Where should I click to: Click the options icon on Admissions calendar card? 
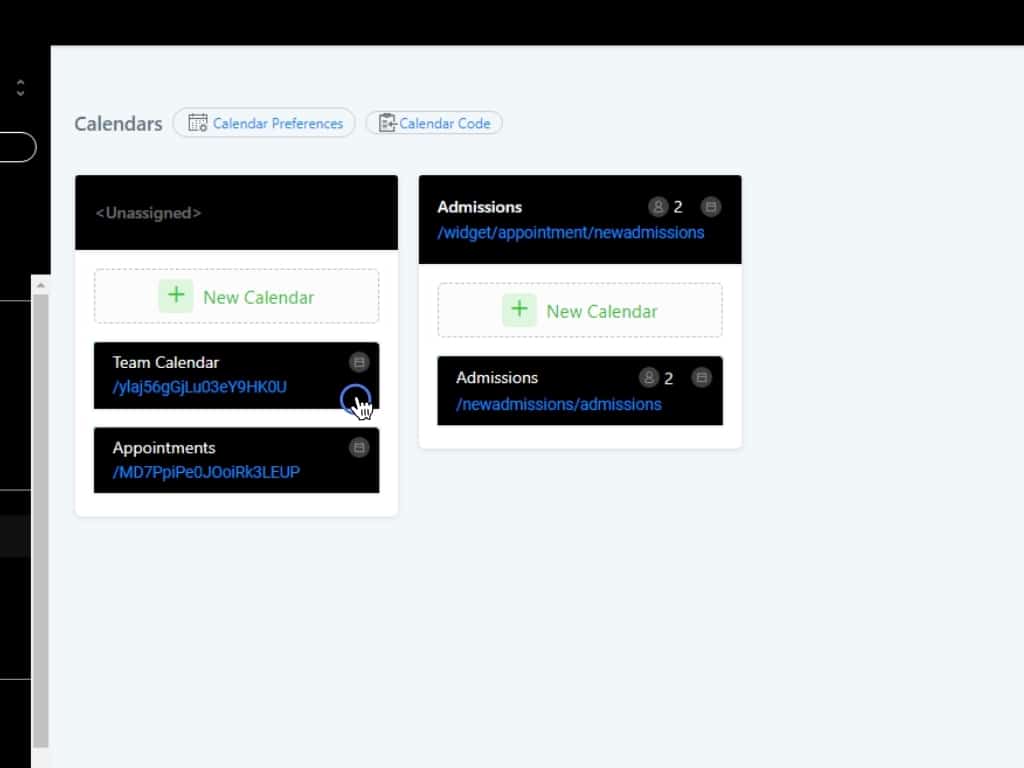click(702, 377)
